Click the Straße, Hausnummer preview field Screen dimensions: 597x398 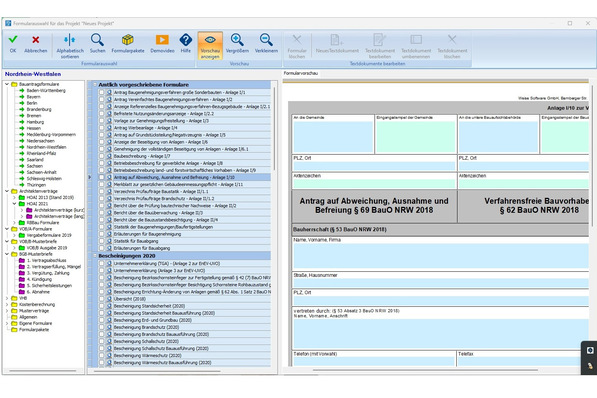441,283
